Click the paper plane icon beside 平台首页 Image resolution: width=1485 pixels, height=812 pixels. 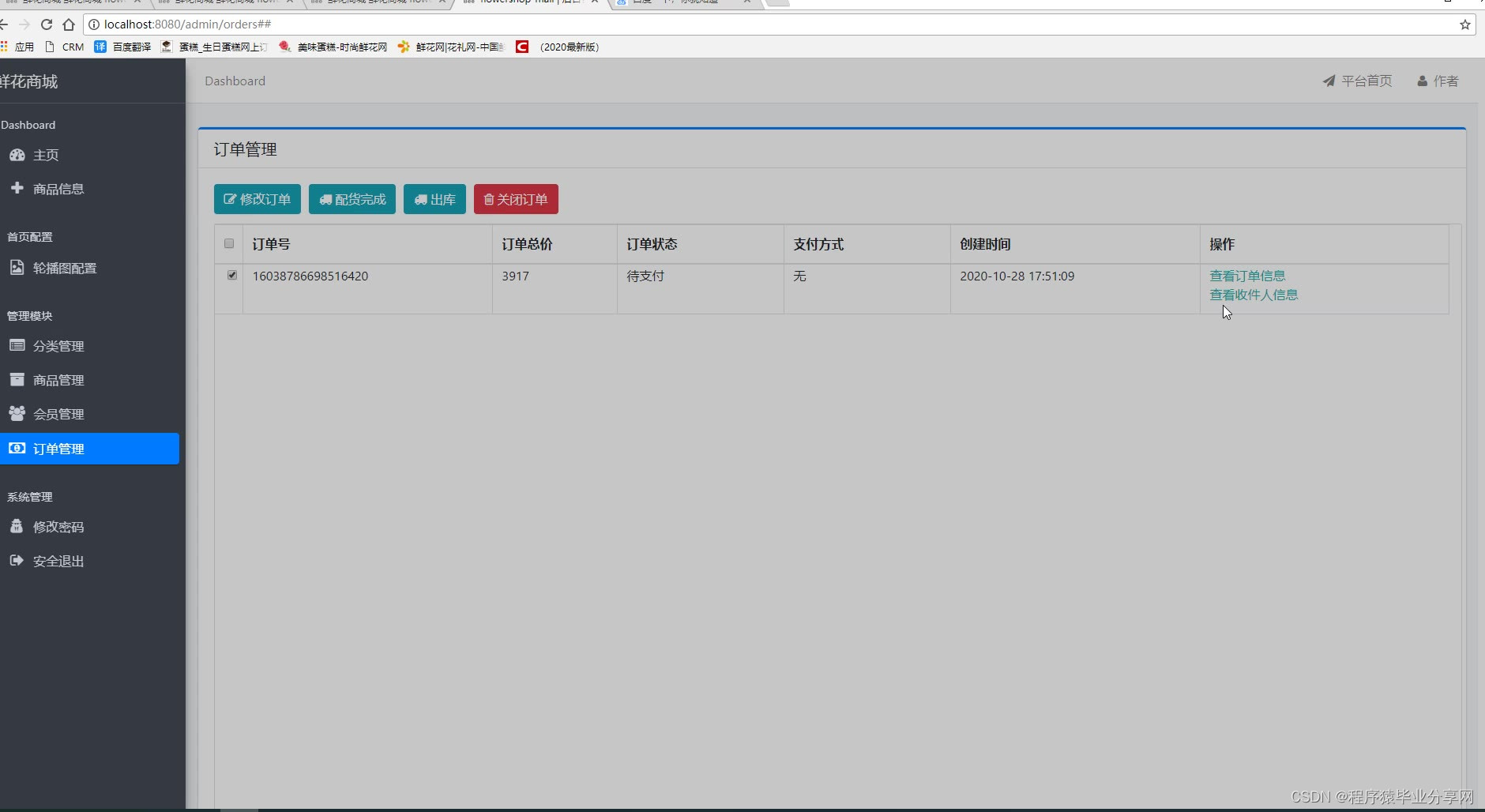coord(1329,81)
